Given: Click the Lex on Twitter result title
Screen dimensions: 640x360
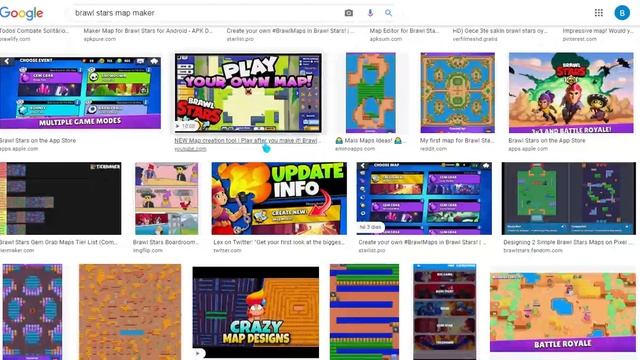Looking at the screenshot, I should tap(279, 242).
